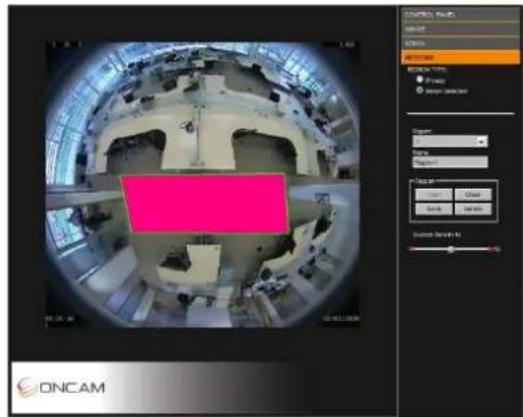The image size is (523, 417).
Task: Click the Motion Sensitivity slider handle
Action: [451, 249]
